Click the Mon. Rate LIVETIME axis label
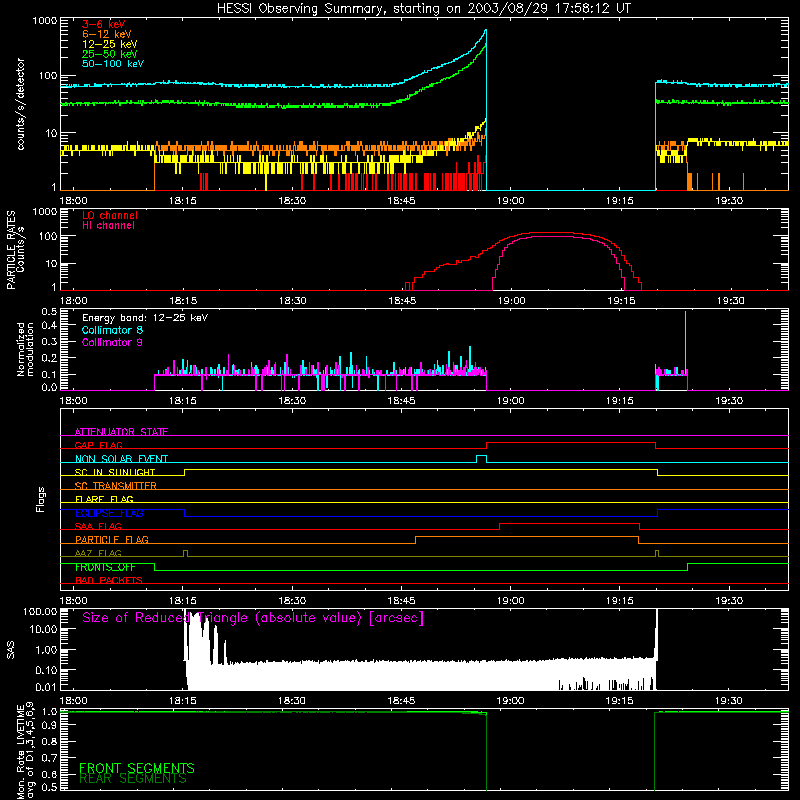The height and width of the screenshot is (800, 800). pyautogui.click(x=25, y=750)
